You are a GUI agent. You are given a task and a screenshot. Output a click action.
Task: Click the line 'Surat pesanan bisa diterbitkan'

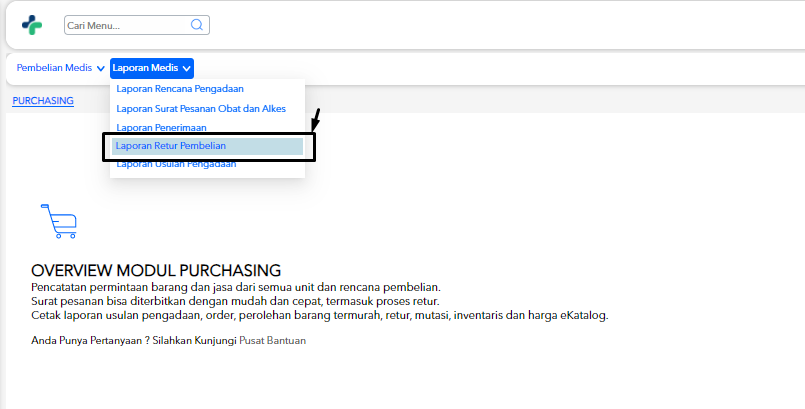pyautogui.click(x=235, y=301)
